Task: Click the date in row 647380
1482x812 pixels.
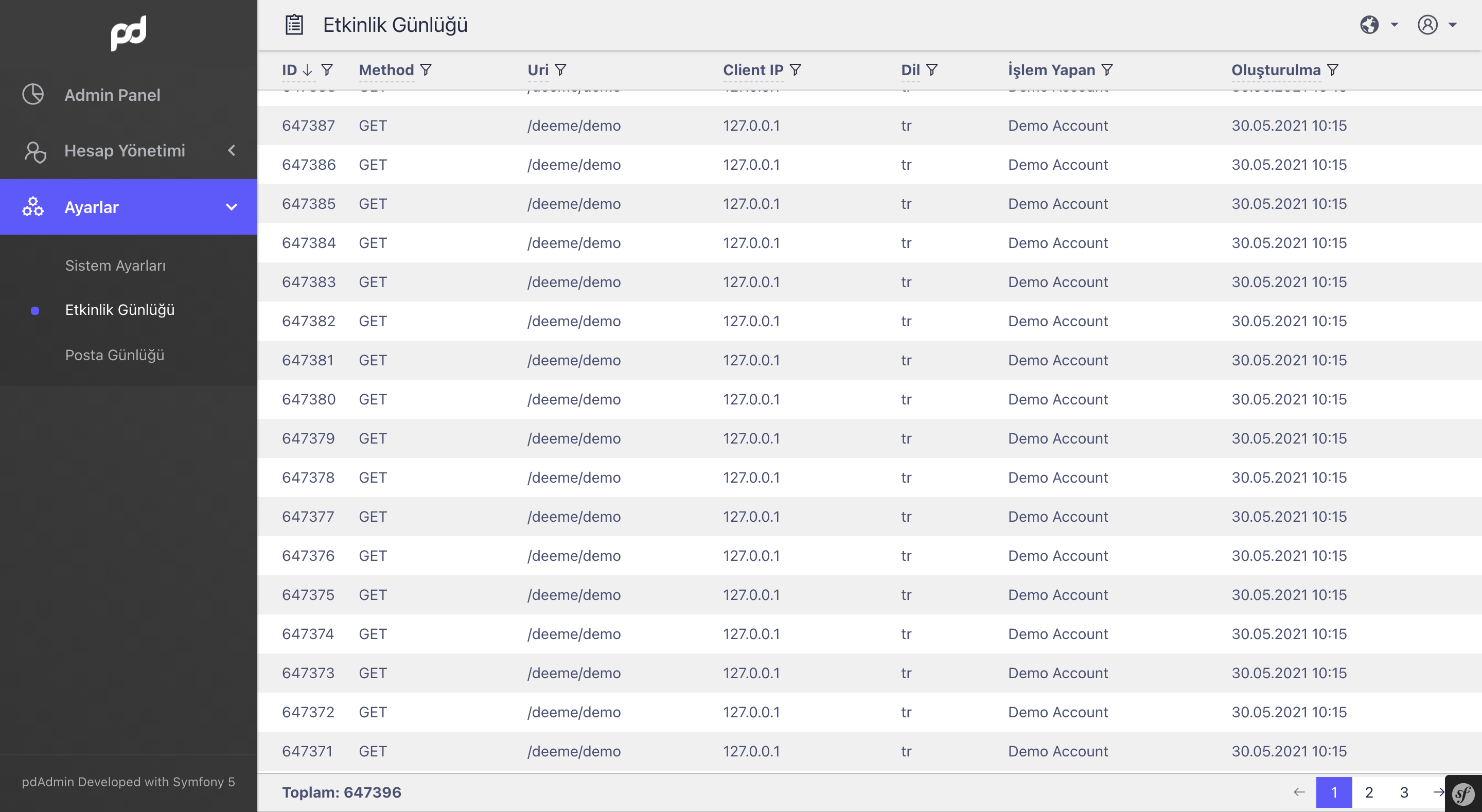Action: click(1289, 399)
